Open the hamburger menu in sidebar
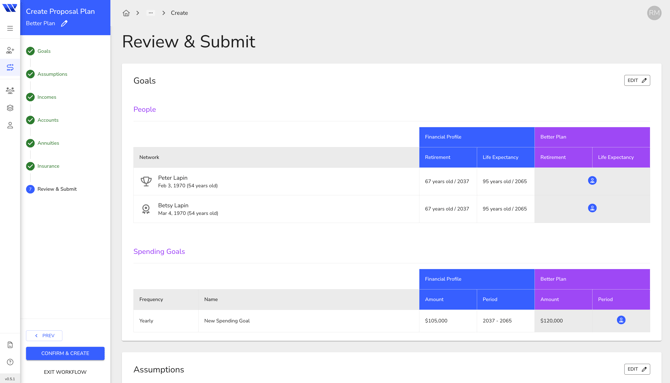This screenshot has width=670, height=383. click(10, 28)
